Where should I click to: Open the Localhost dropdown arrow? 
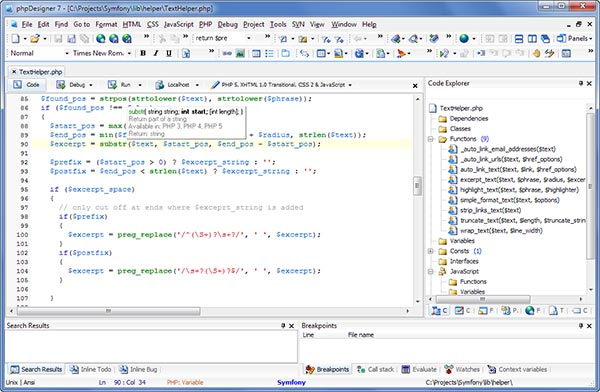click(197, 85)
